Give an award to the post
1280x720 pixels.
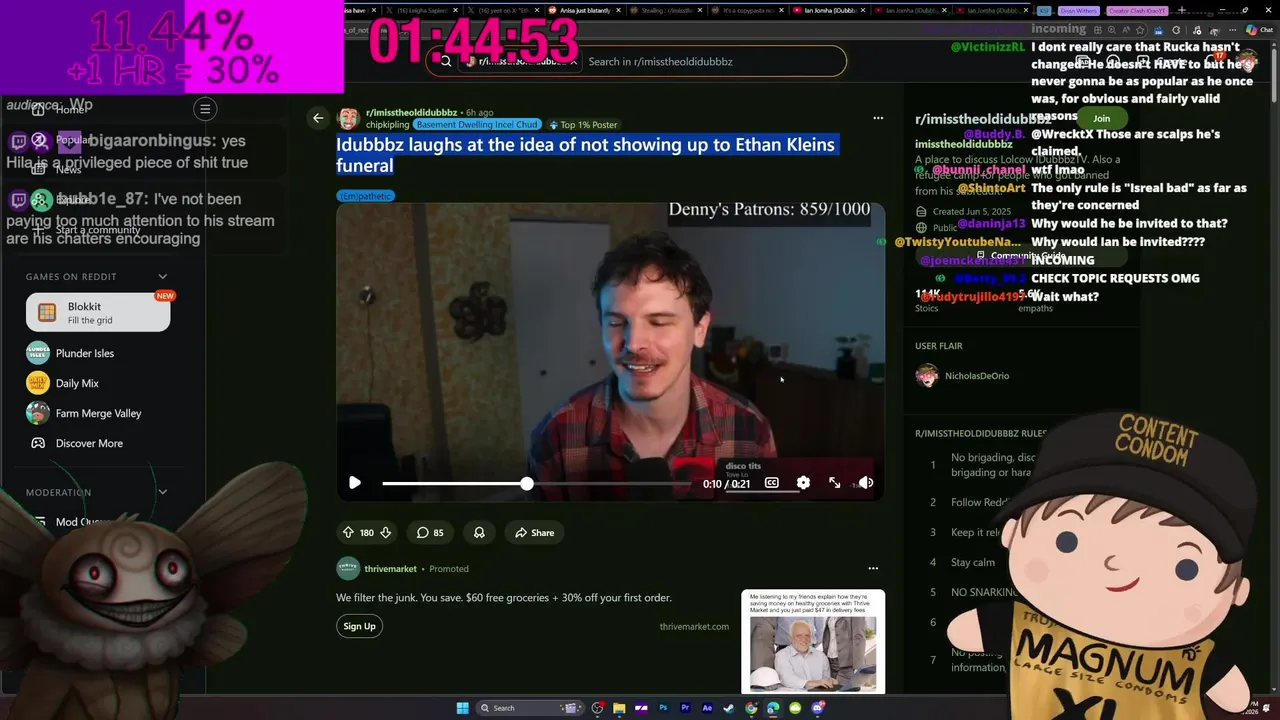coord(479,533)
